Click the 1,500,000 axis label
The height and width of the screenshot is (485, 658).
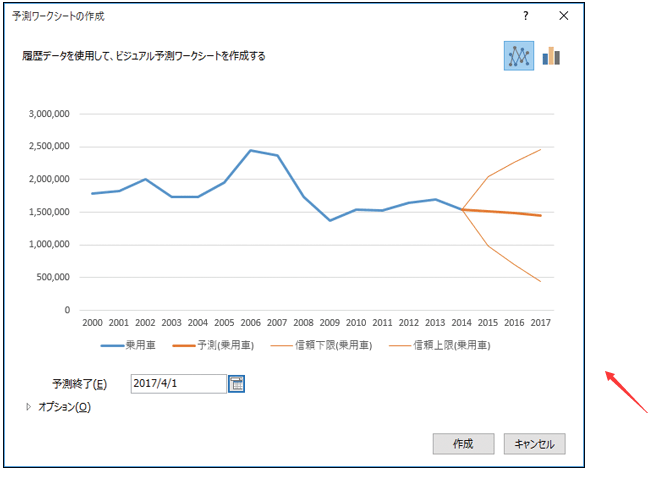point(49,212)
